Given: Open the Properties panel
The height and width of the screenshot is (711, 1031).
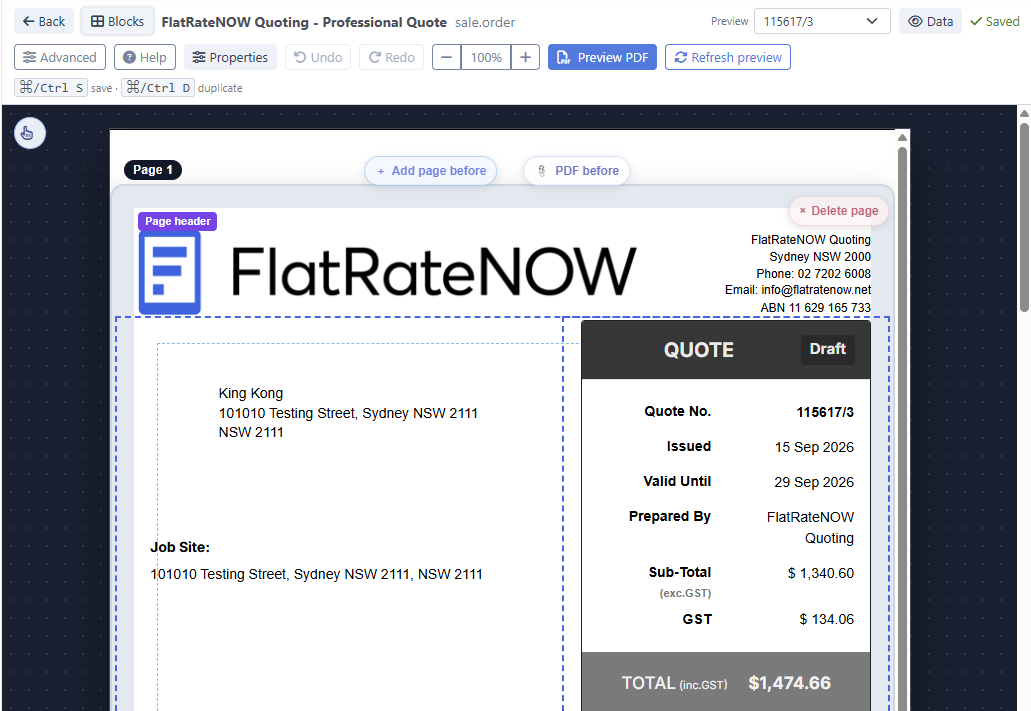Looking at the screenshot, I should [x=230, y=57].
